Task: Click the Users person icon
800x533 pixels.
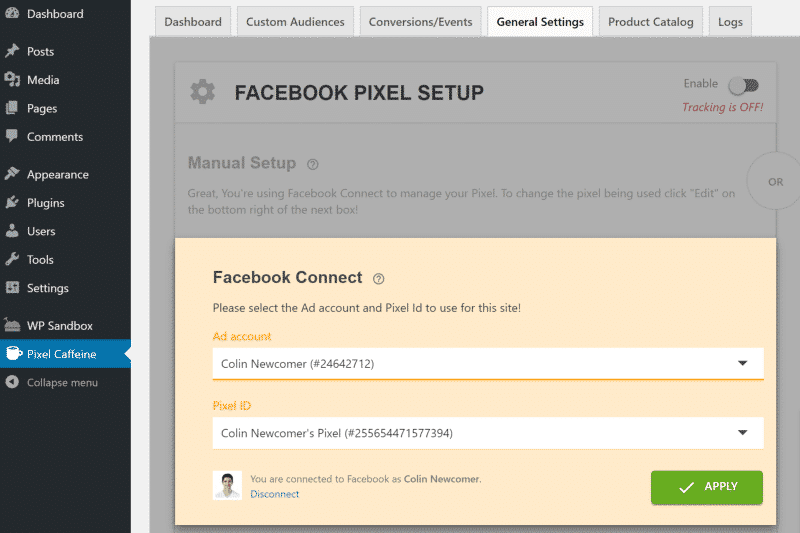Action: tap(12, 231)
